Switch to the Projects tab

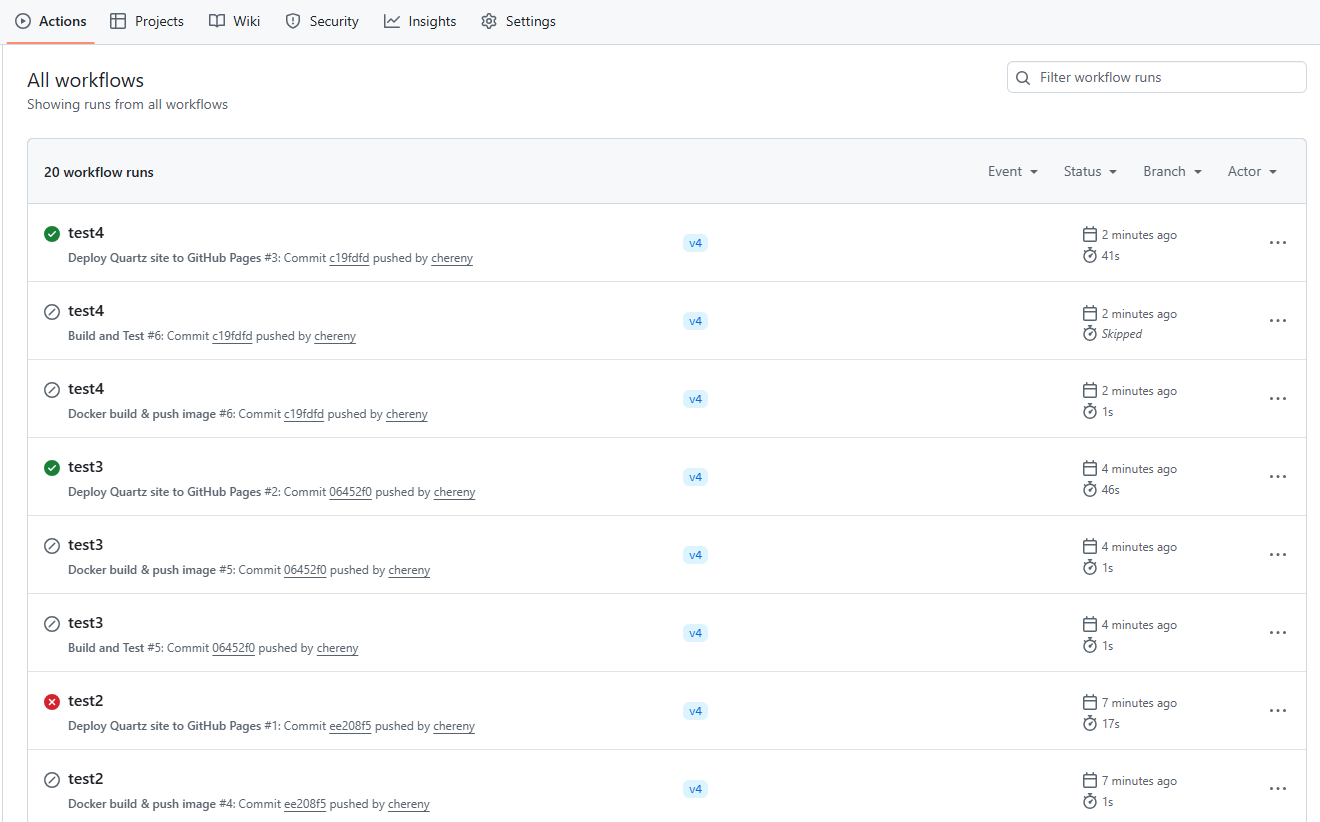tap(147, 21)
